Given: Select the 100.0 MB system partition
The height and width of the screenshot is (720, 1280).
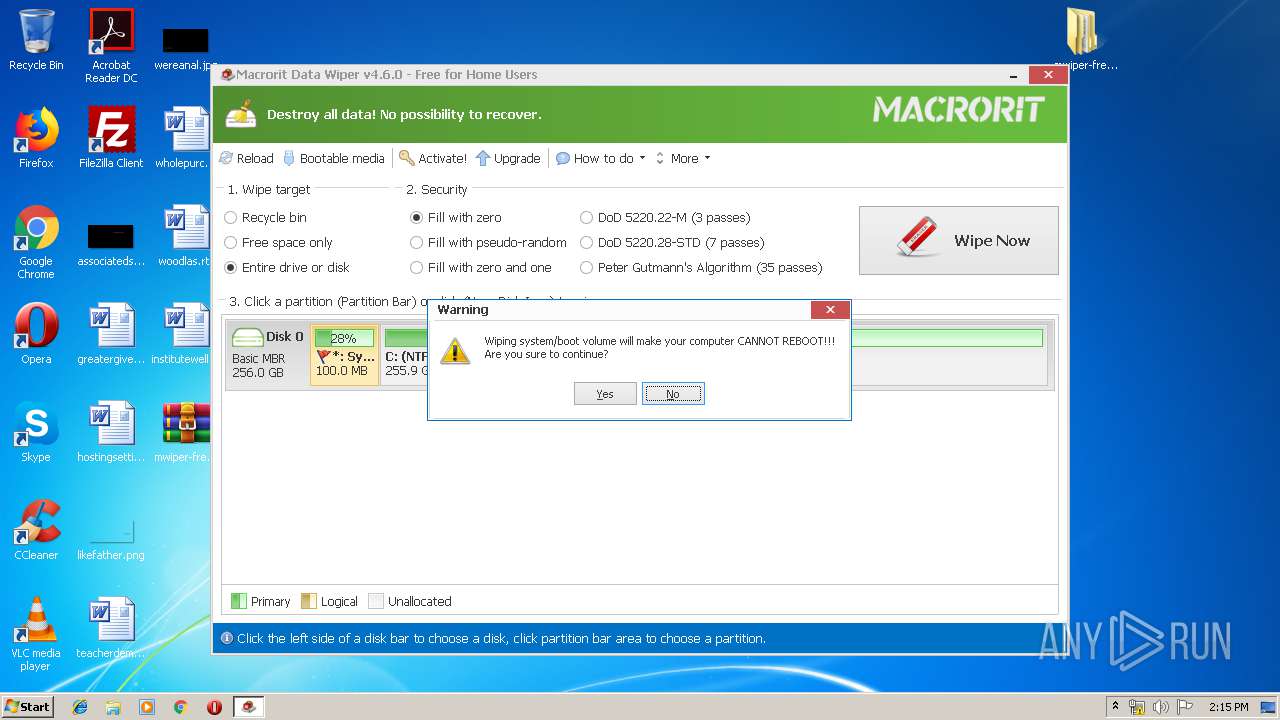Looking at the screenshot, I should point(344,354).
